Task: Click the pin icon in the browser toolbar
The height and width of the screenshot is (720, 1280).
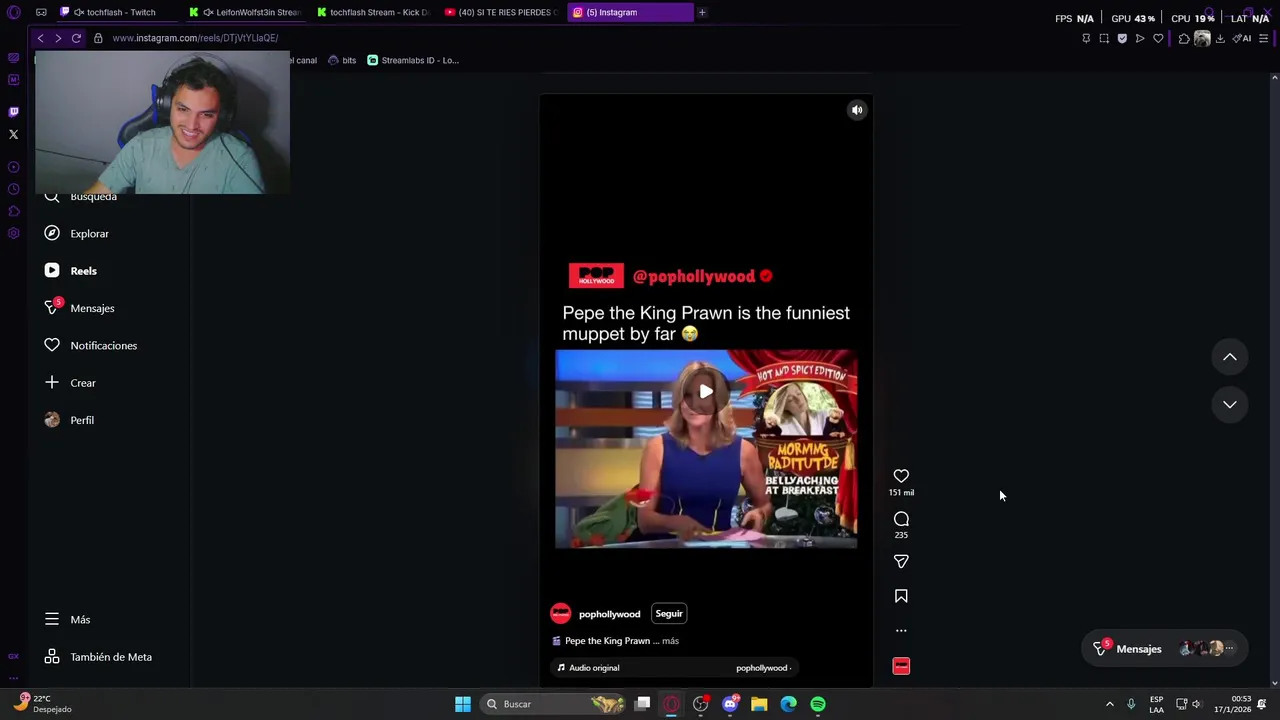Action: [1086, 38]
